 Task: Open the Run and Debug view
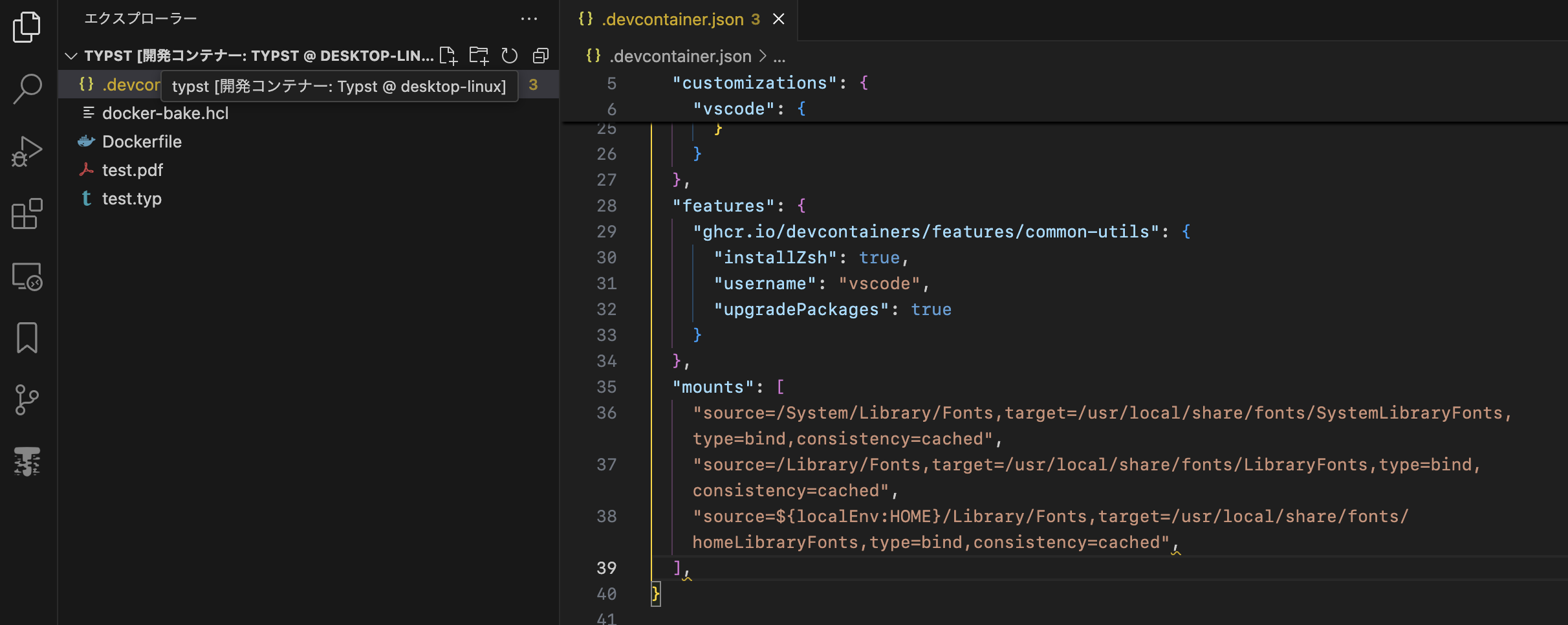coord(27,151)
